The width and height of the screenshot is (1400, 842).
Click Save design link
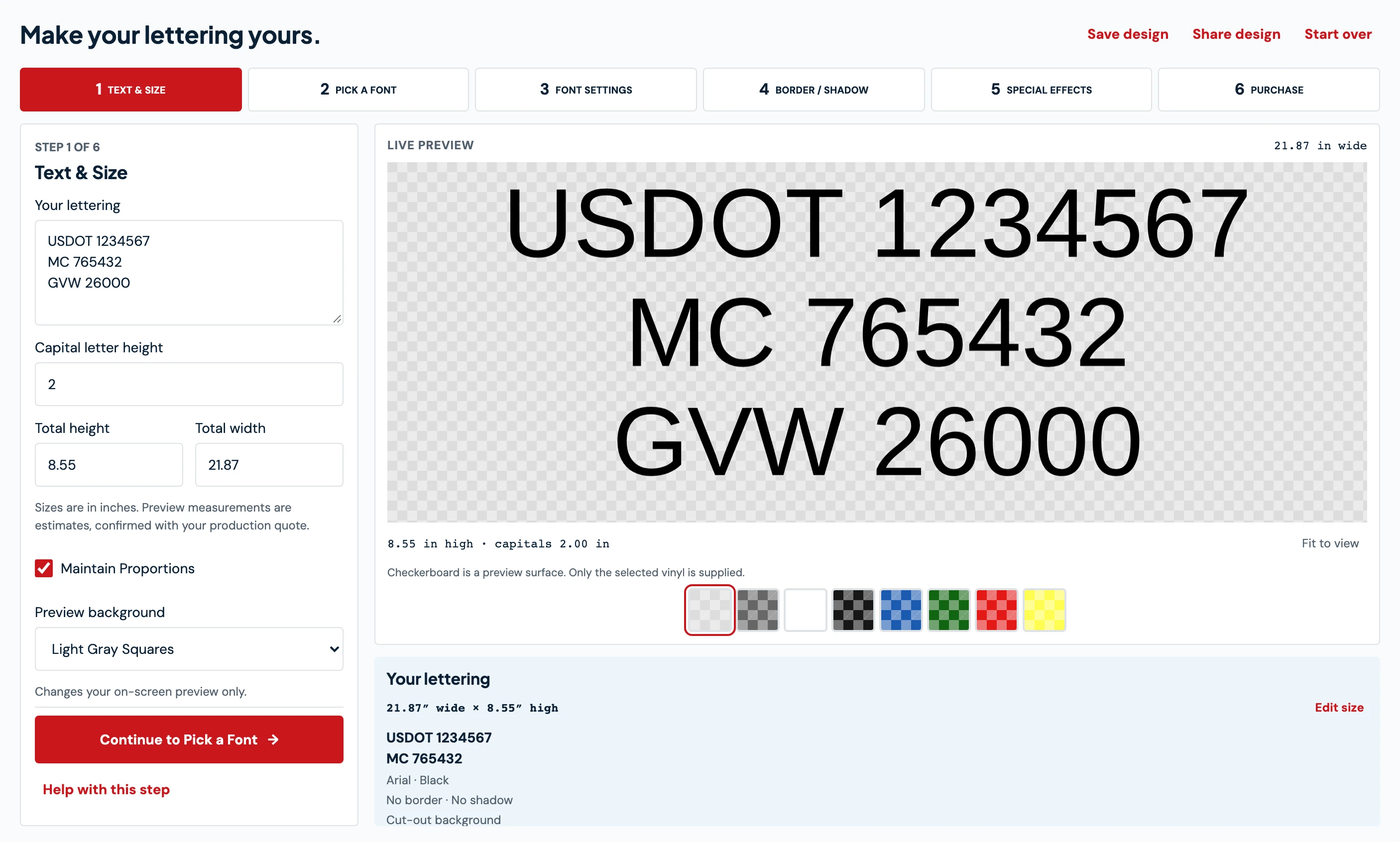pyautogui.click(x=1127, y=34)
